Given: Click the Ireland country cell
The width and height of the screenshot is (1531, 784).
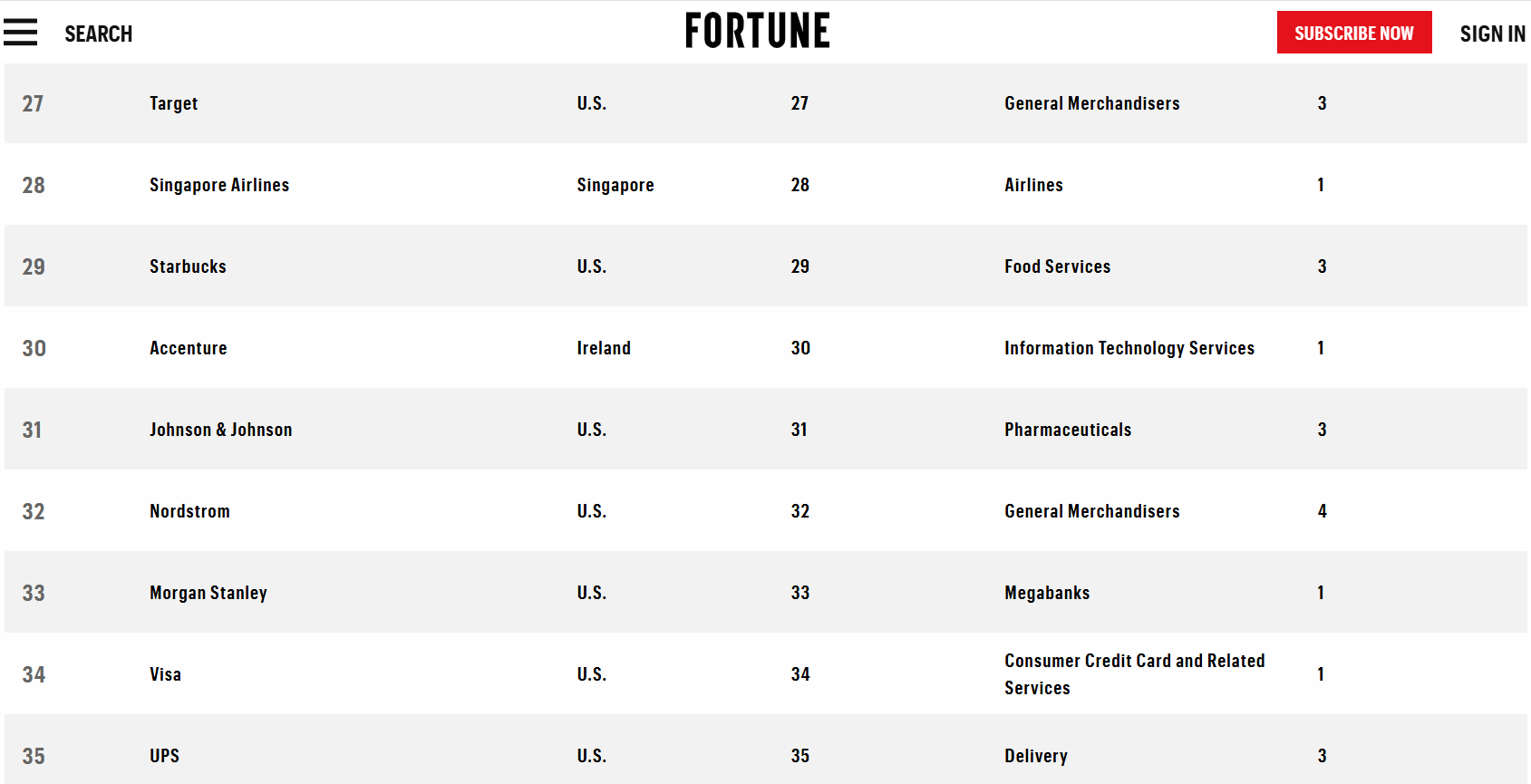Looking at the screenshot, I should point(604,348).
